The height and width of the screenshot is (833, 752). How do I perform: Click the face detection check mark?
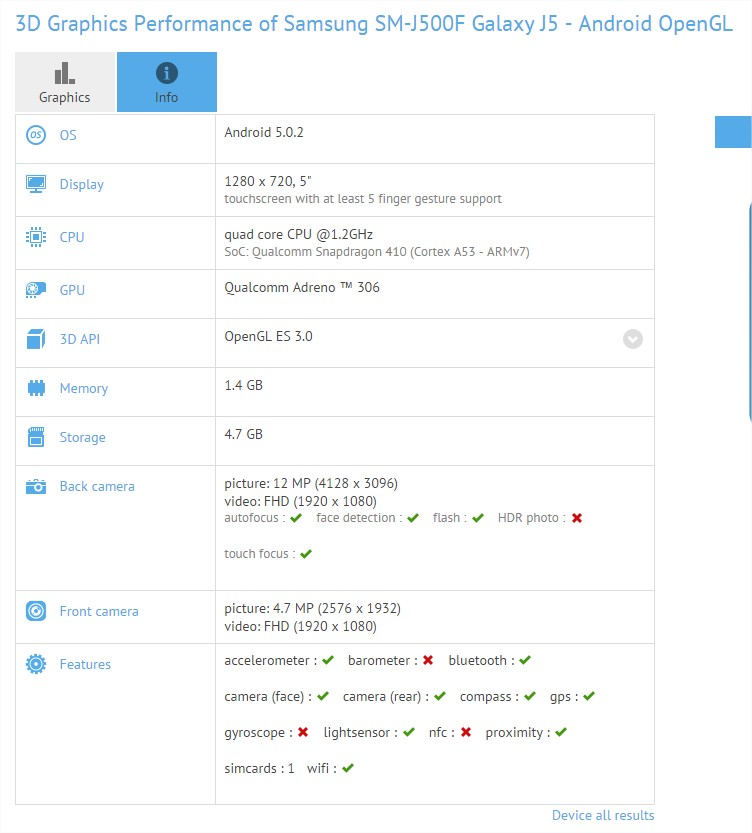pos(413,518)
